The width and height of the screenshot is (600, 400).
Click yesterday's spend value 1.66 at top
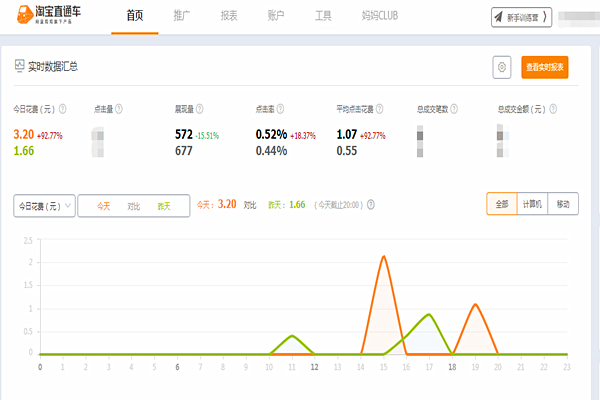tap(24, 151)
